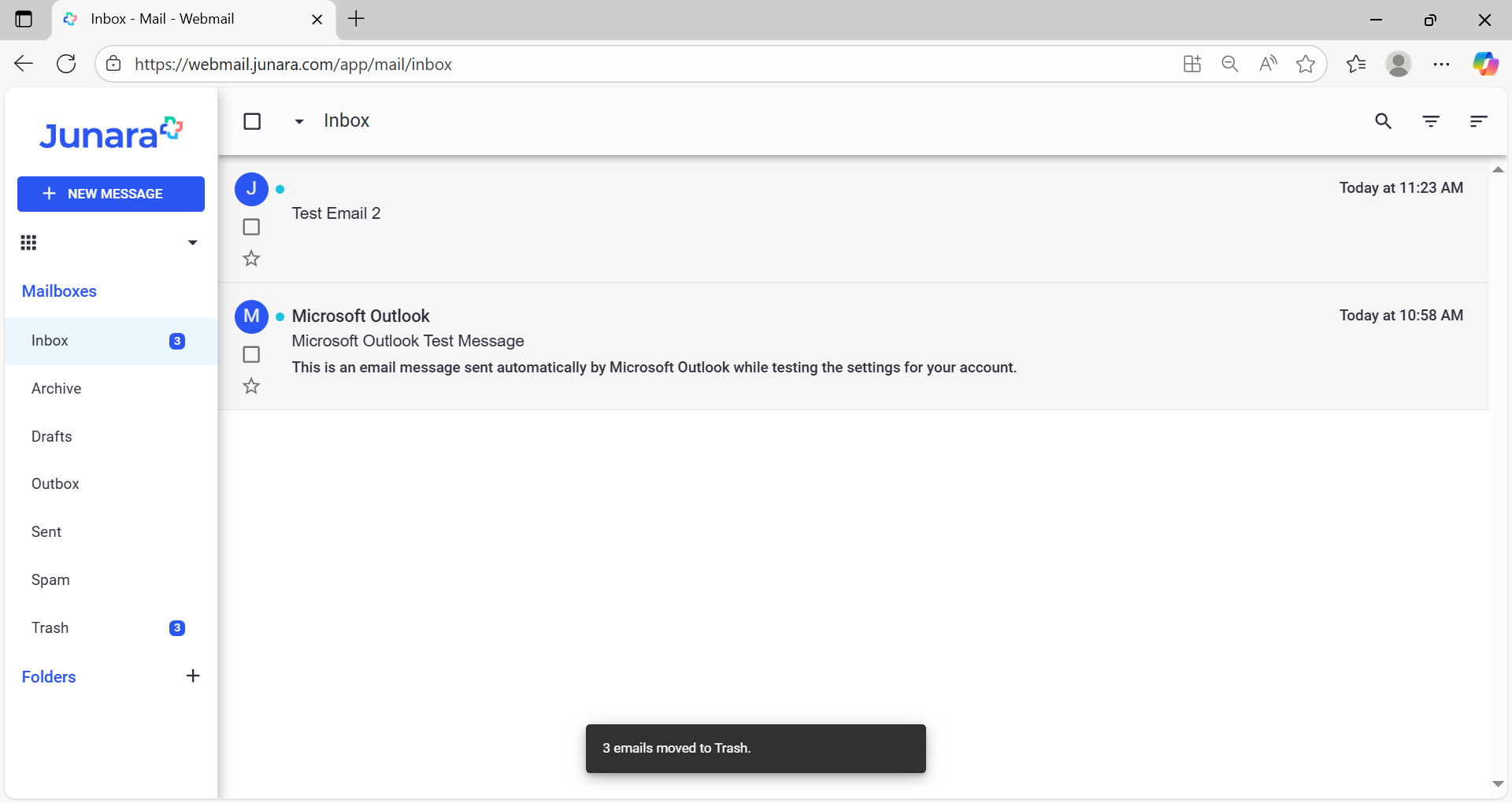Image resolution: width=1512 pixels, height=803 pixels.
Task: Add this page to favorites star
Action: 1306,64
